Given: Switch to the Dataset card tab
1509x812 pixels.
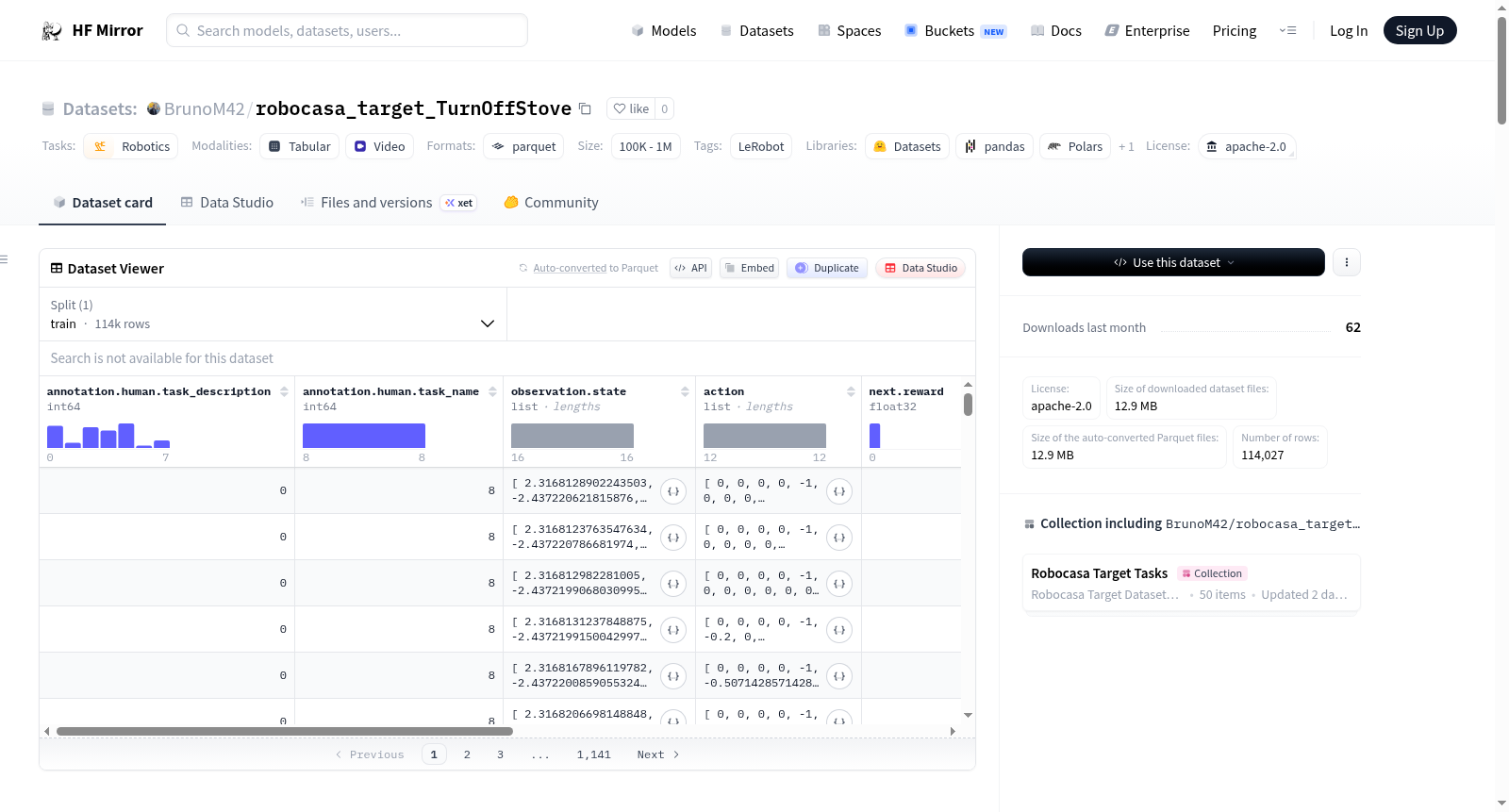Looking at the screenshot, I should pos(102,203).
